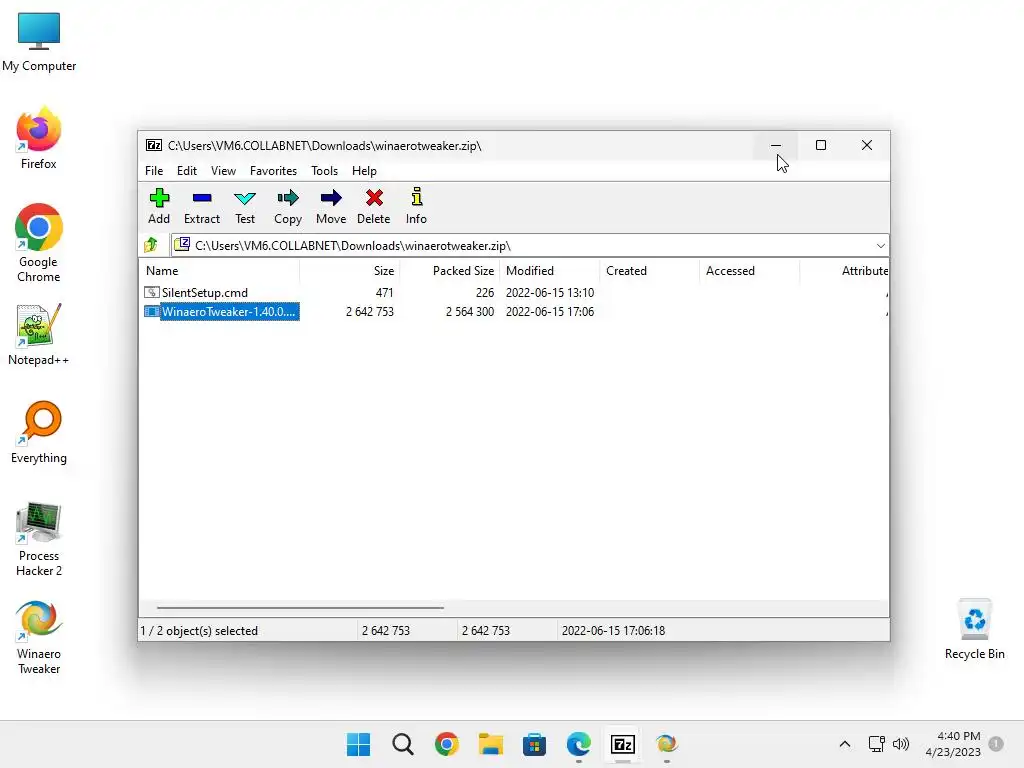
Task: Select file name WinaeroTweaker-1.40.0....
Action: (x=229, y=312)
